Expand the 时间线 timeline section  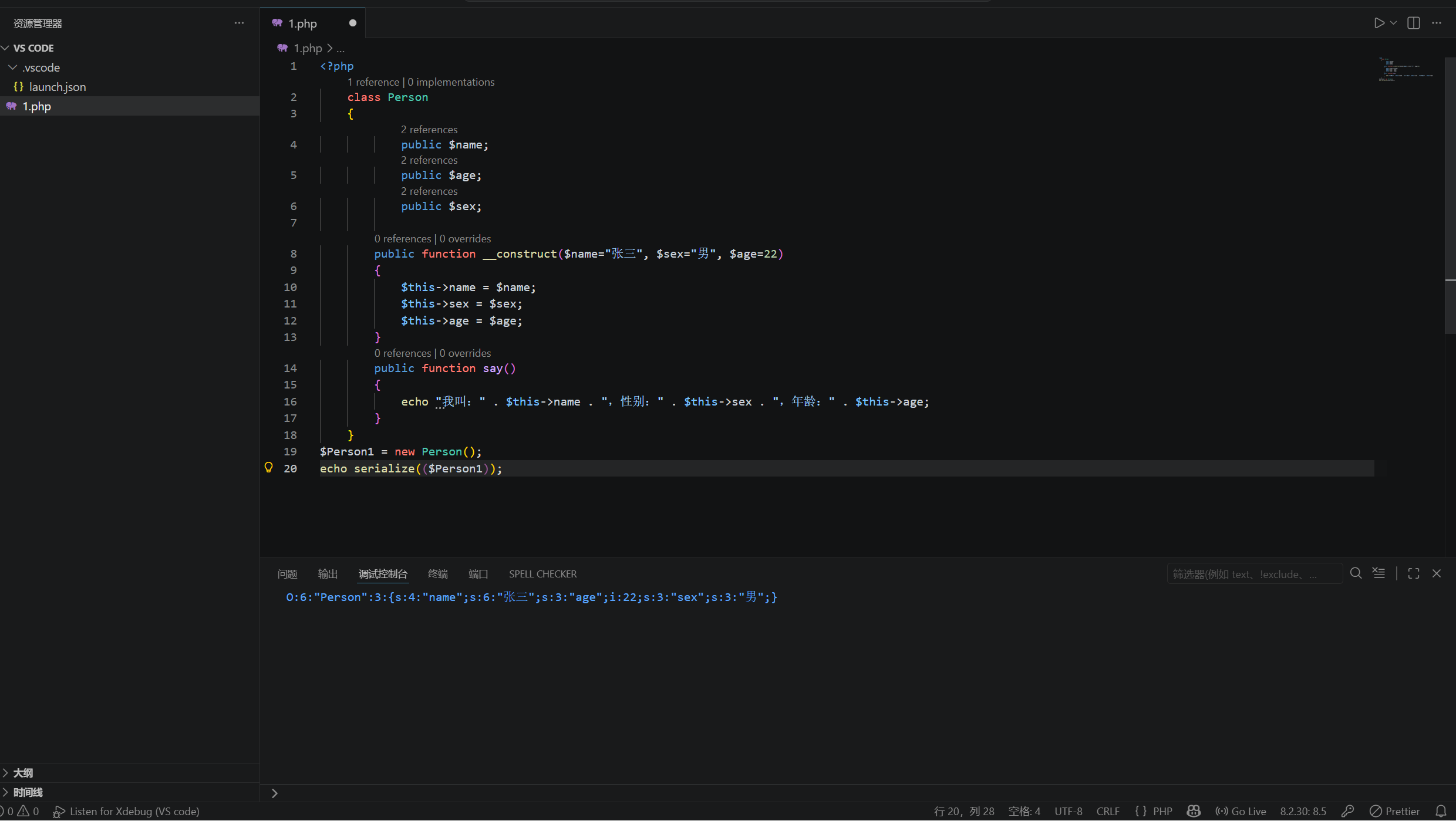point(28,792)
